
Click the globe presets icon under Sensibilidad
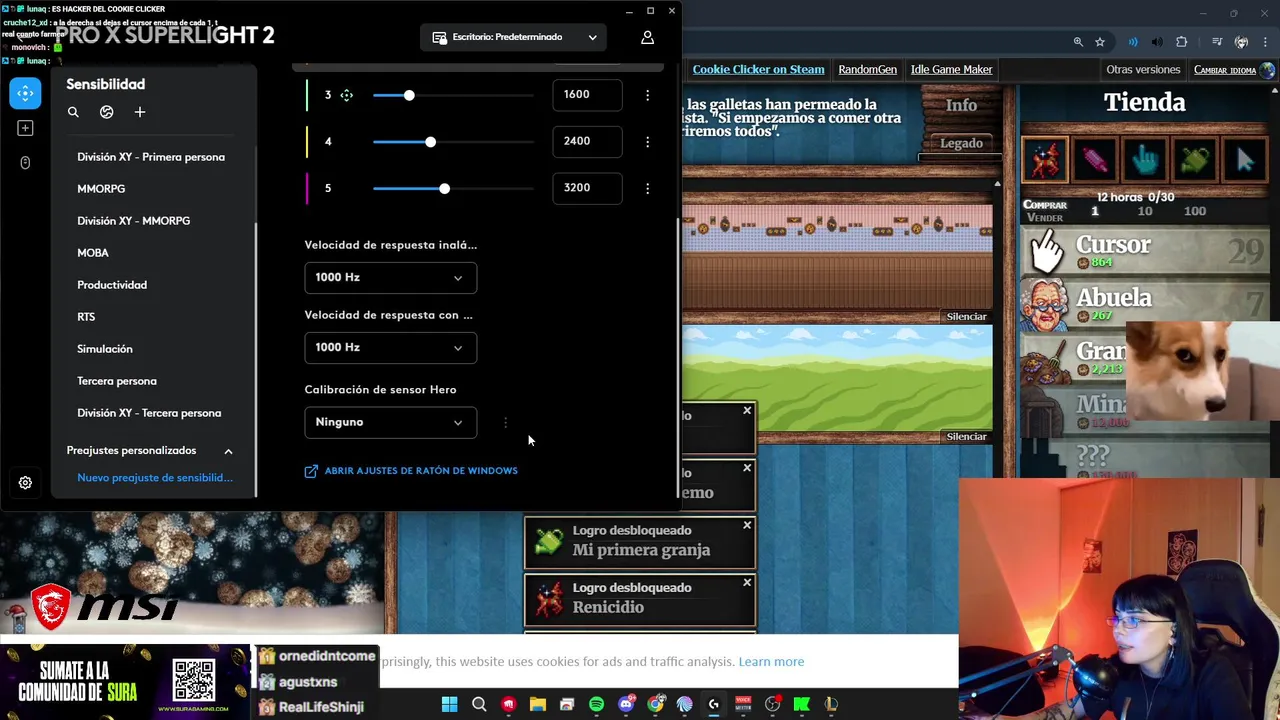click(x=107, y=112)
